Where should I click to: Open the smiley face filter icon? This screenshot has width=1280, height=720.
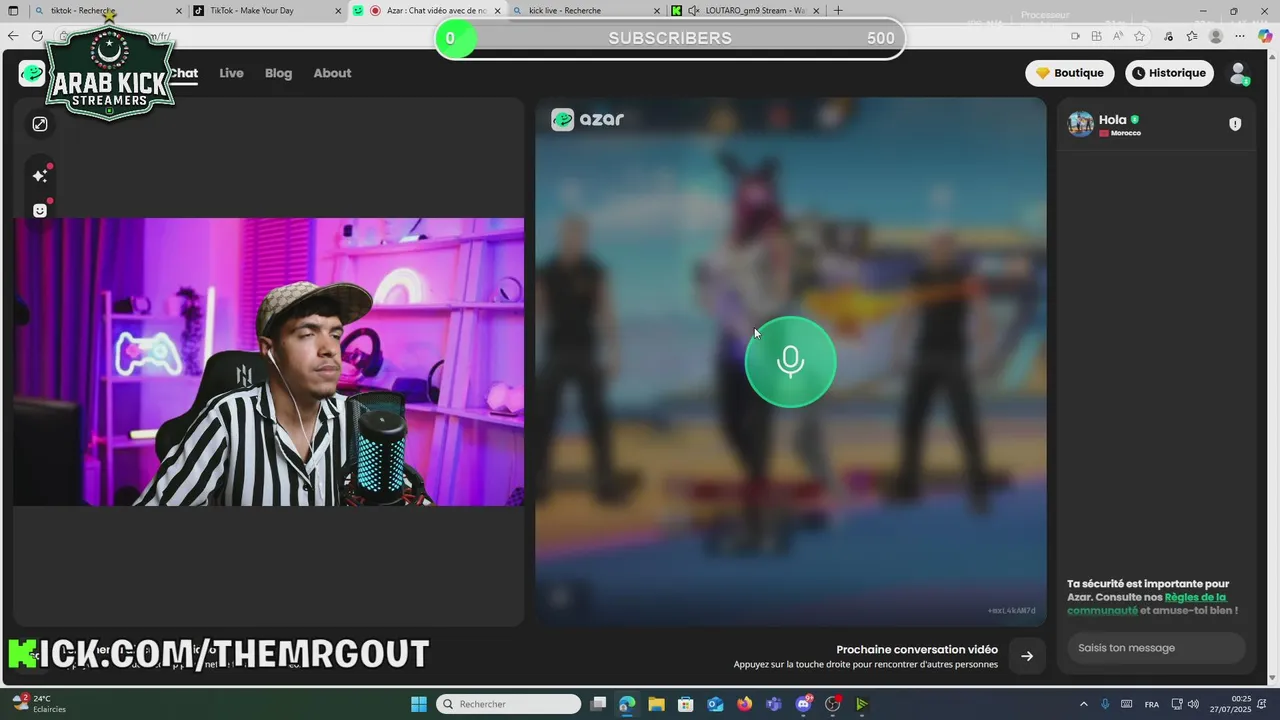click(x=40, y=210)
